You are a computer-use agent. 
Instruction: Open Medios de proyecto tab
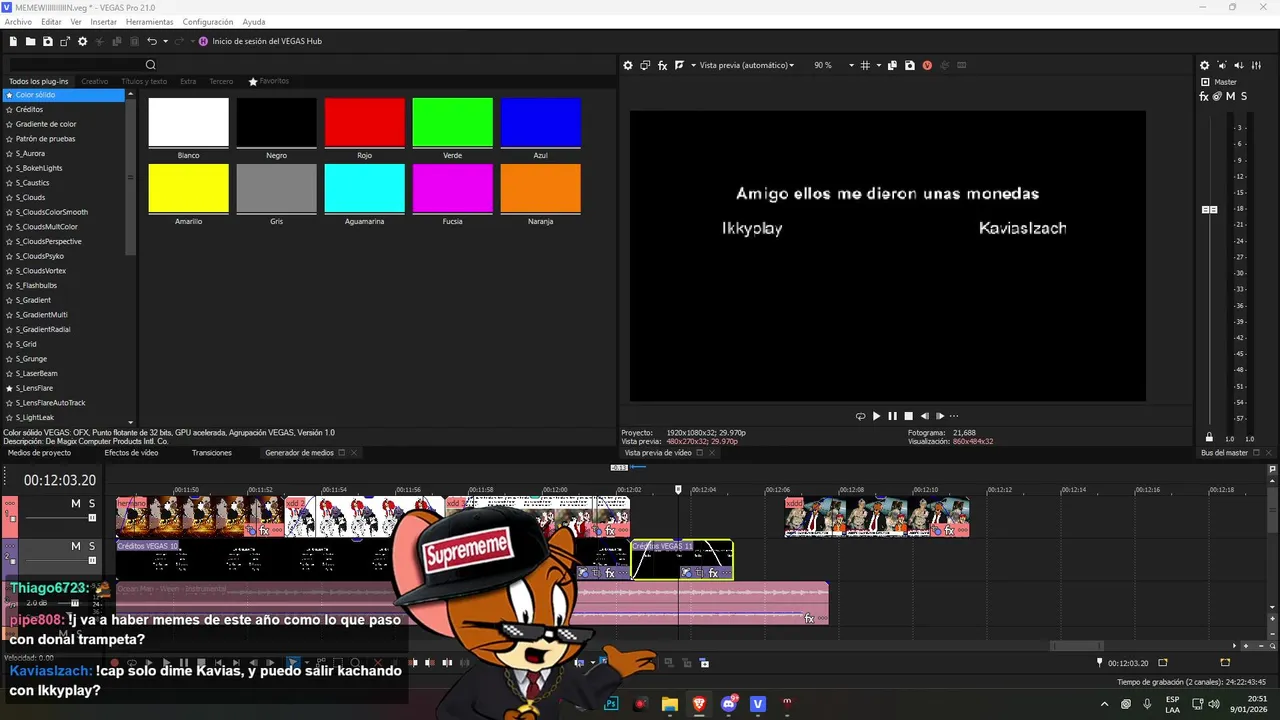39,453
